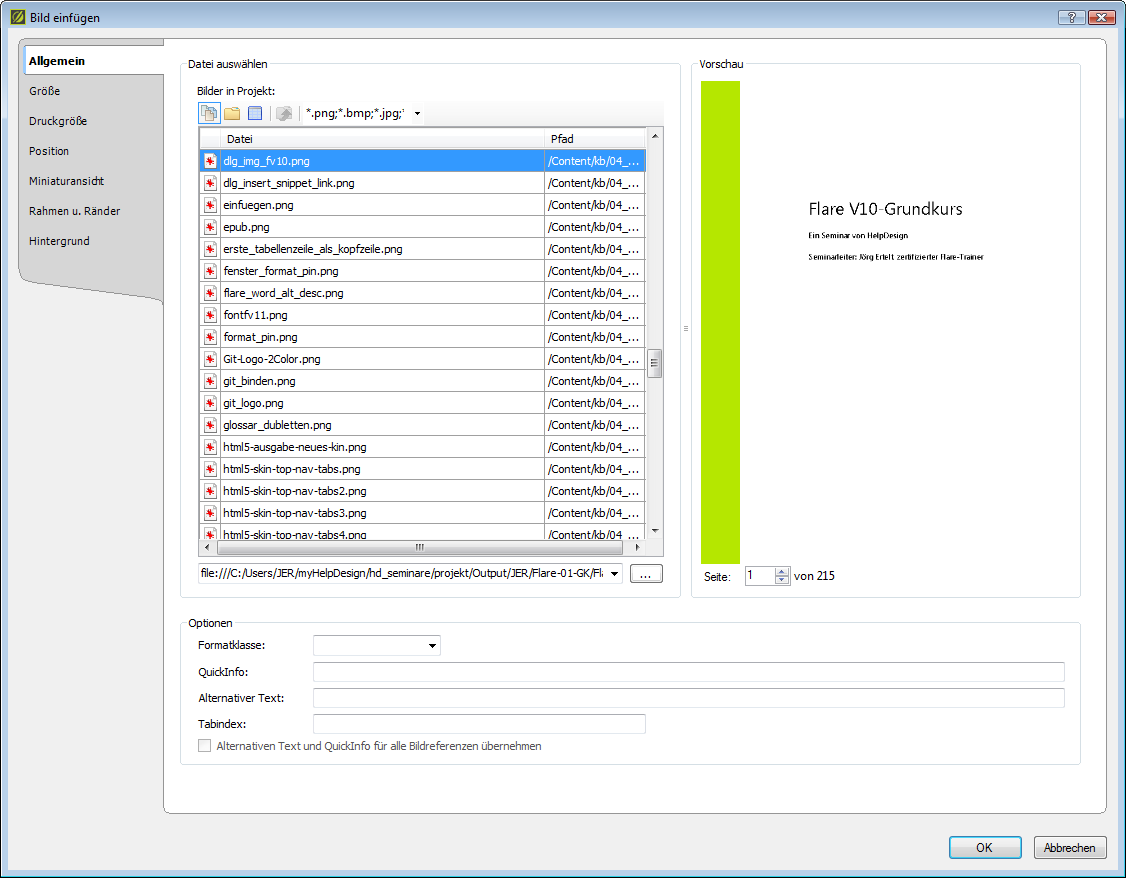Screen dimensions: 1126x878
Task: Click the horizontal scrollbar of file list
Action: 420,548
